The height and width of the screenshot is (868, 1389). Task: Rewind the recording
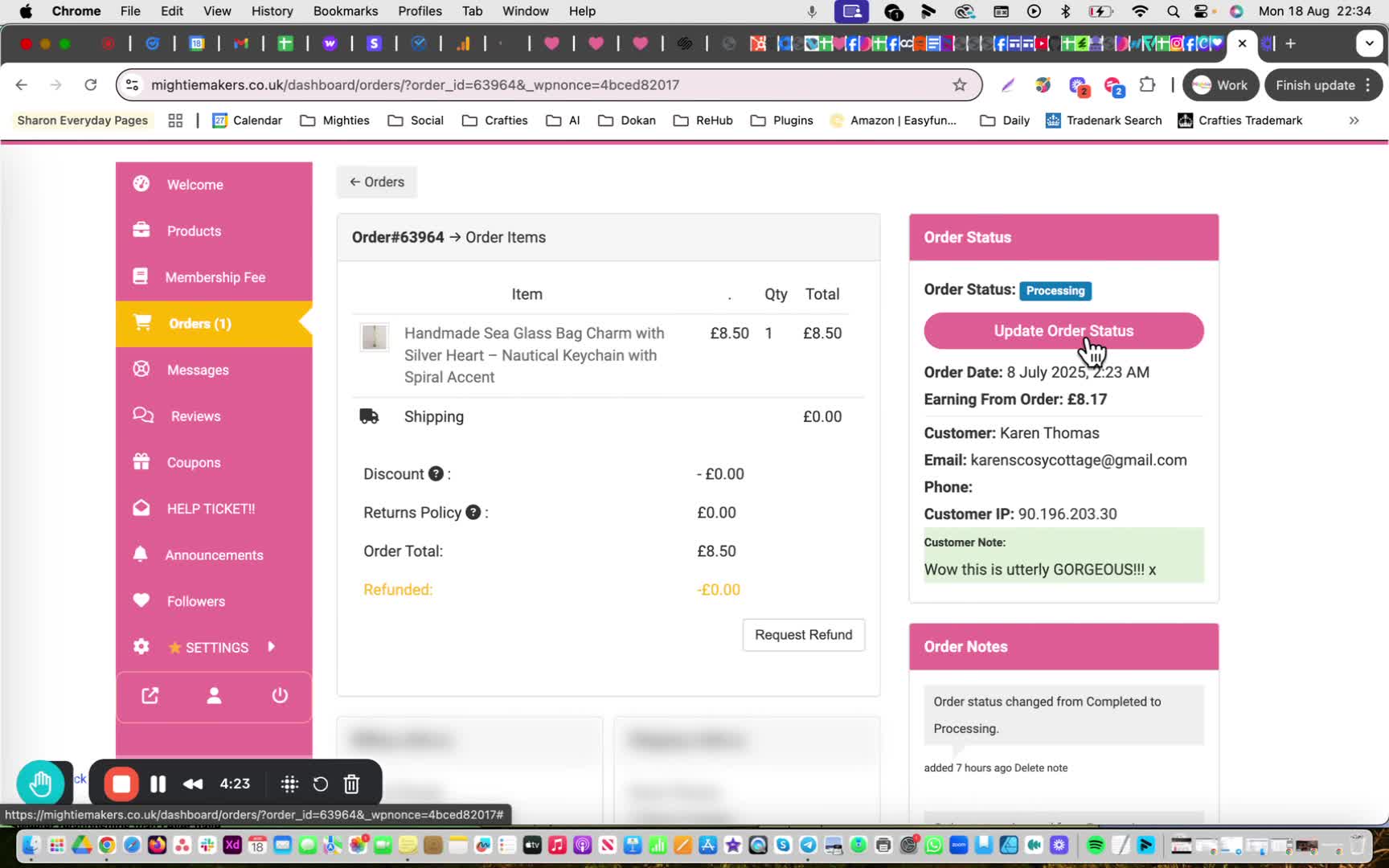[193, 784]
